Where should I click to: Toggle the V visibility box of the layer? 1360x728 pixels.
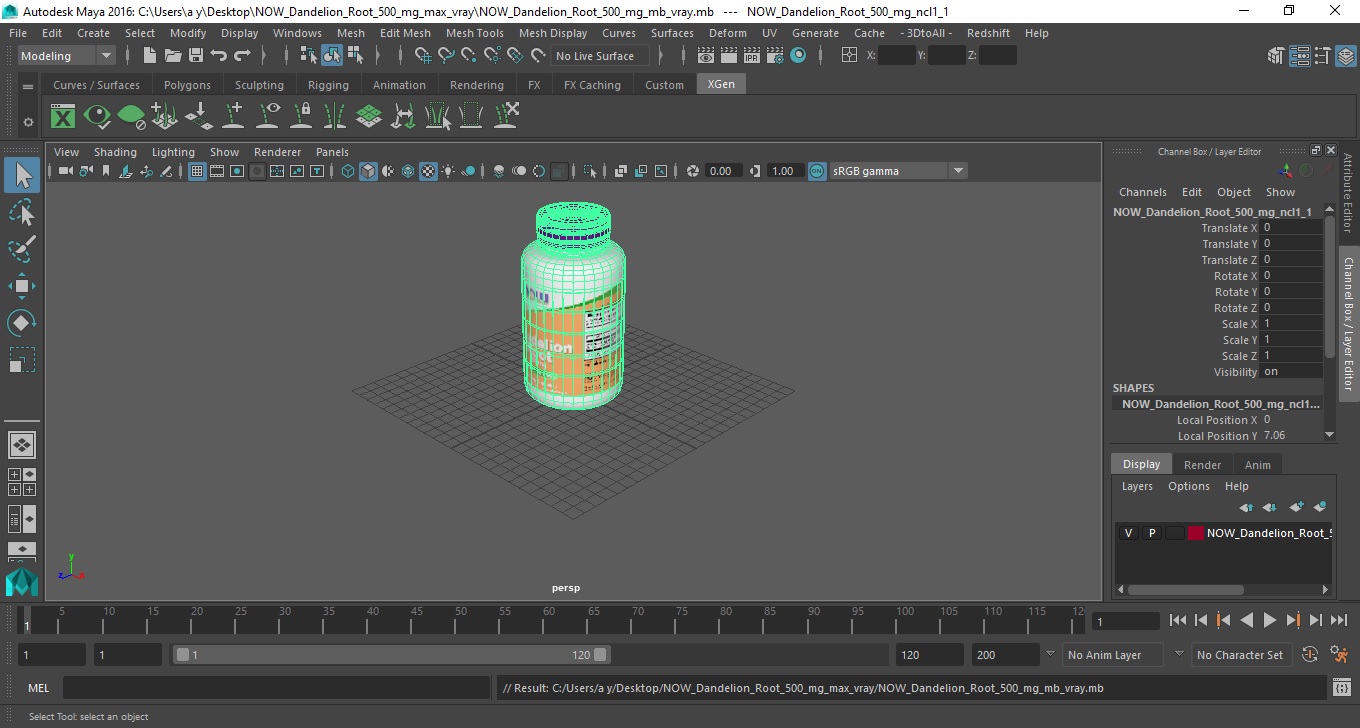pos(1128,533)
